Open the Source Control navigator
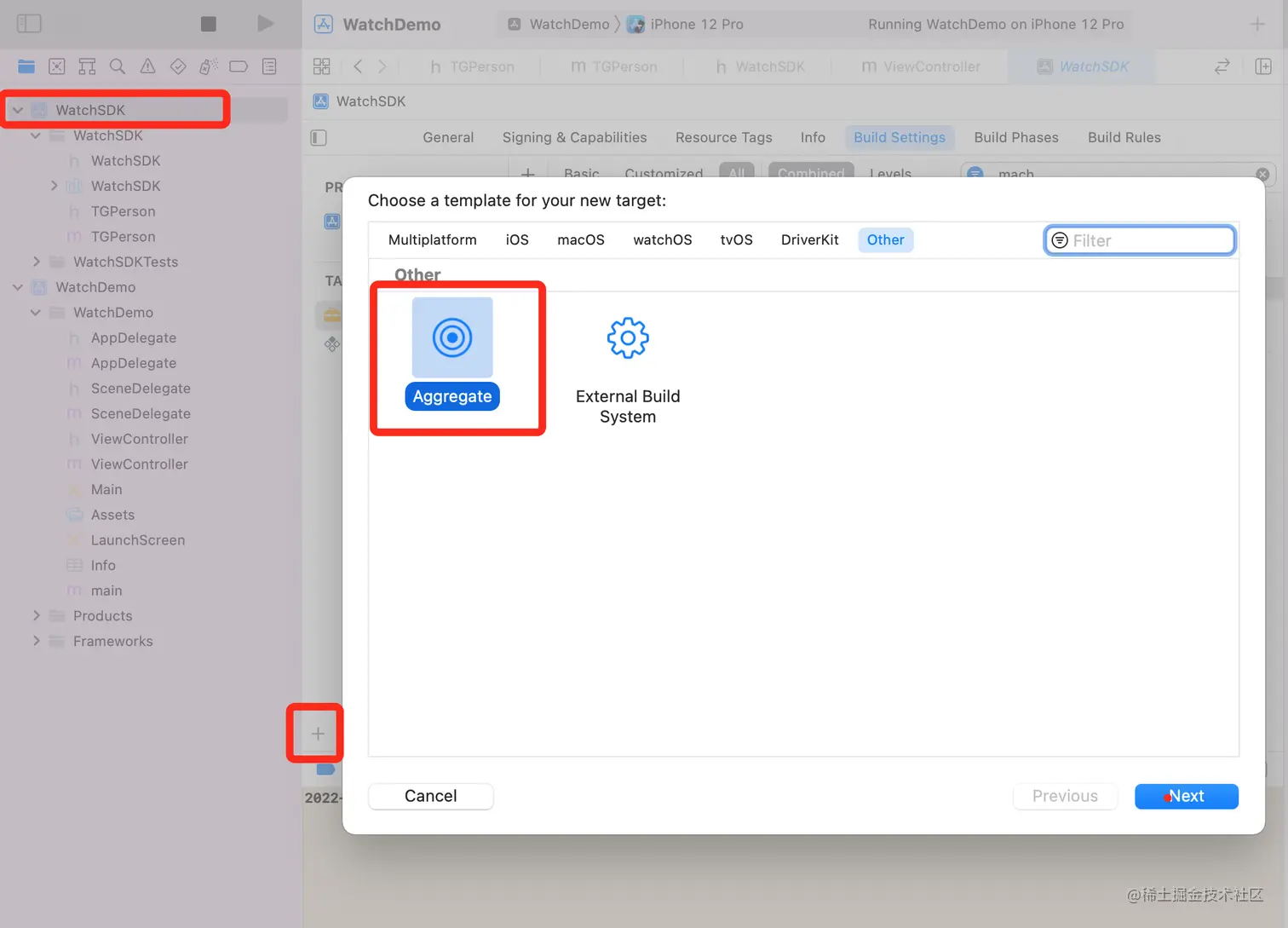Screen dimensions: 1288x928 point(57,66)
